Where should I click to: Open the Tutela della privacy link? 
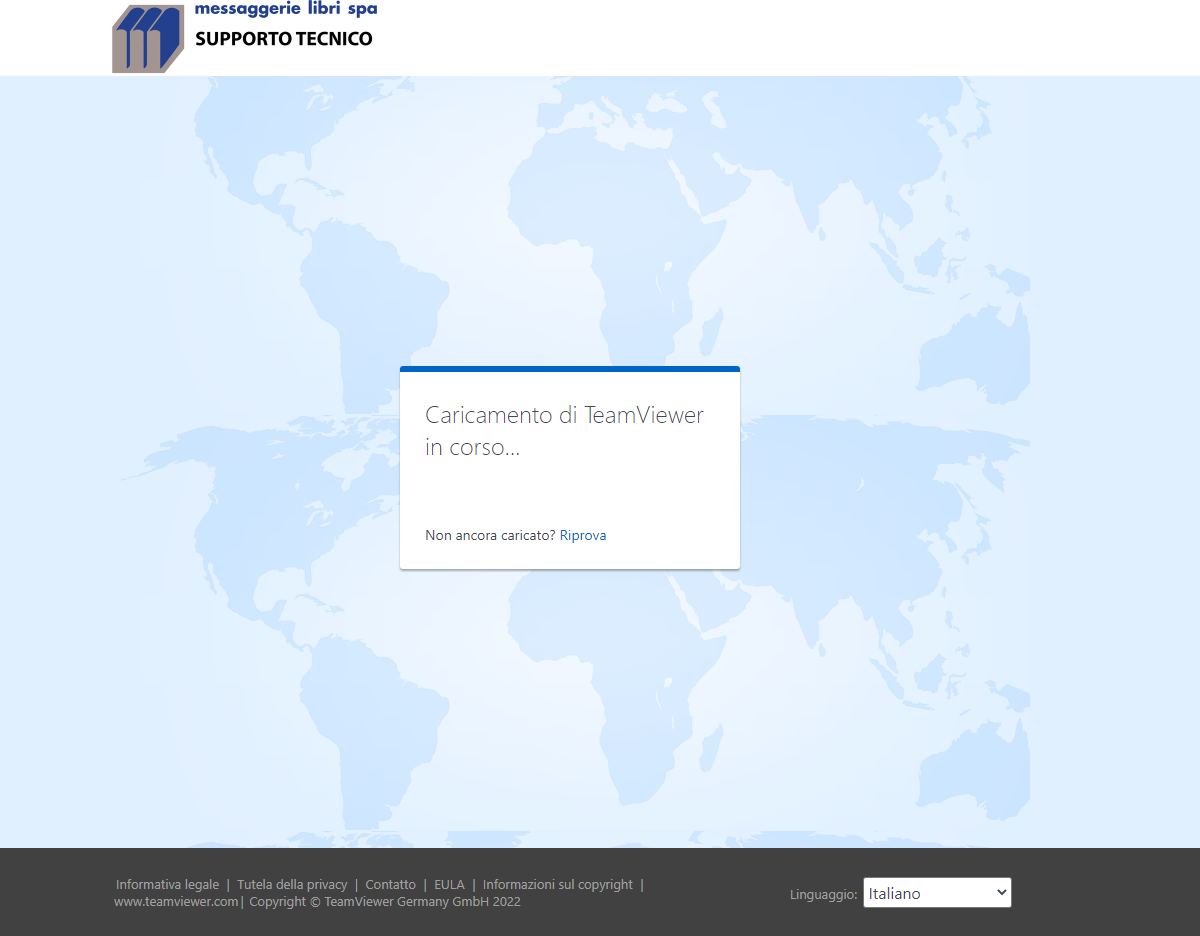click(292, 885)
